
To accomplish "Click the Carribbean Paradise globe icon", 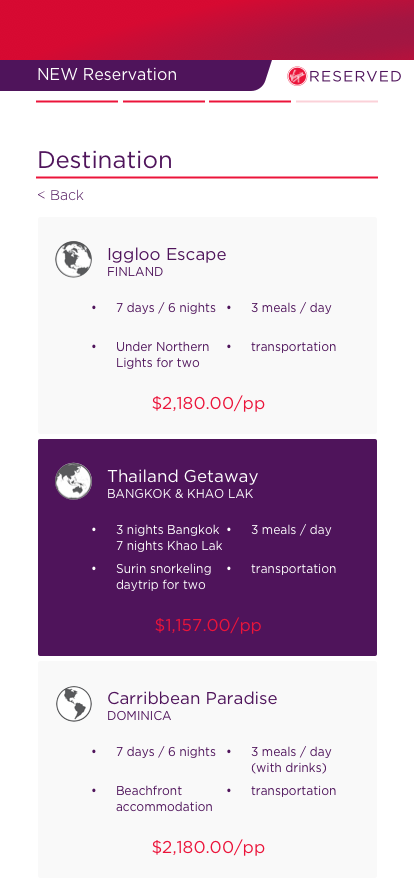I will tap(74, 703).
